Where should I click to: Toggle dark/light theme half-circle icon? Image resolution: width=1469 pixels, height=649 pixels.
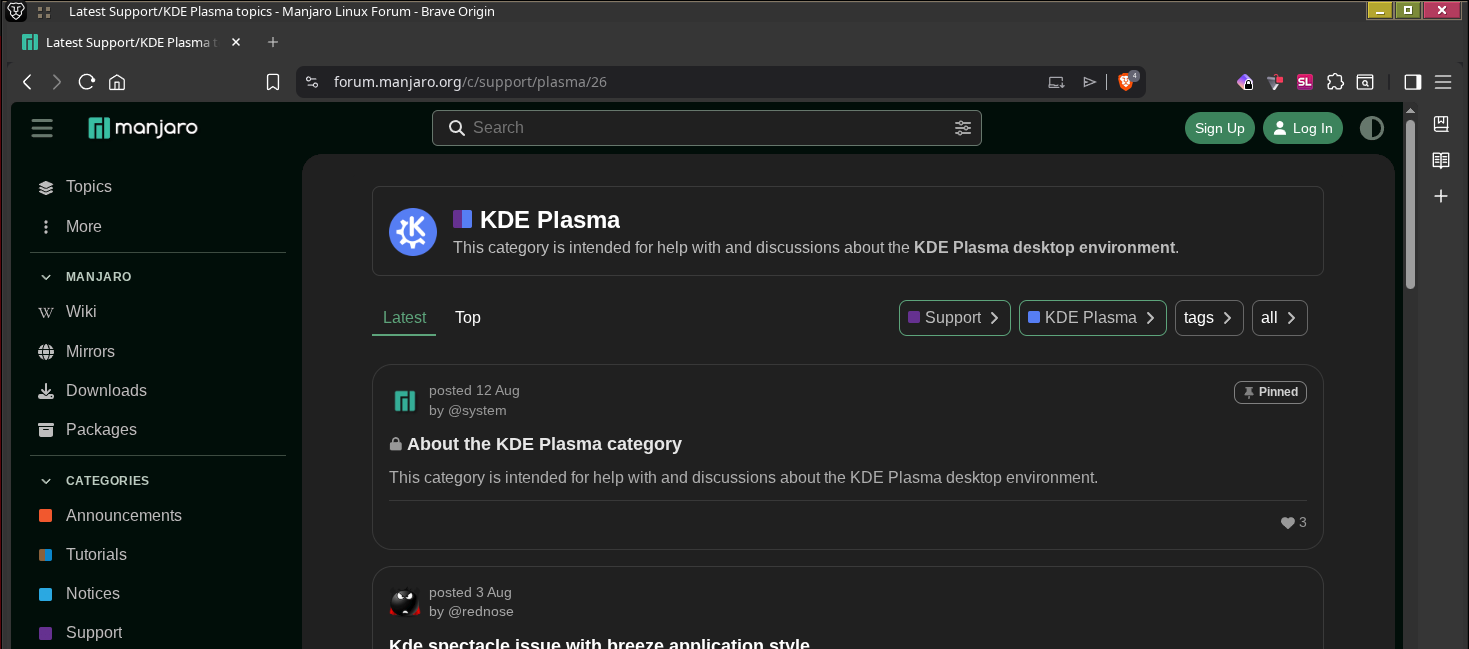tap(1372, 128)
